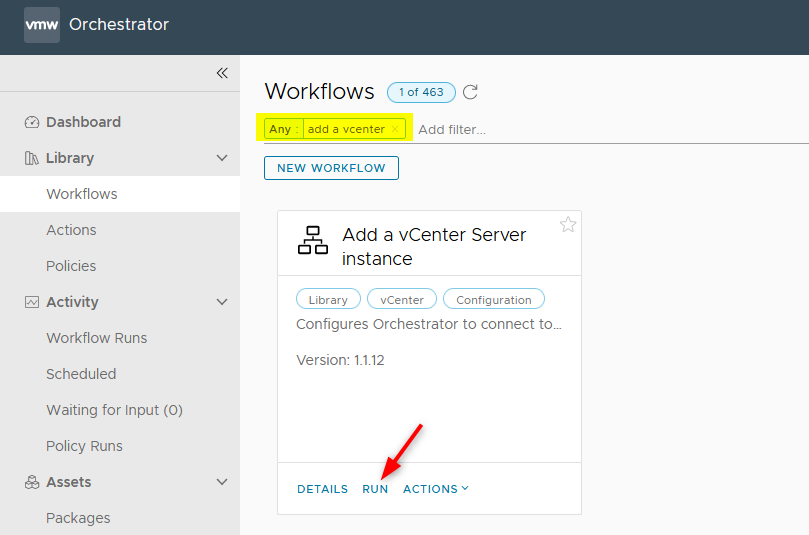
Task: Click the 'Version: 1.1.12' text
Action: coord(340,360)
